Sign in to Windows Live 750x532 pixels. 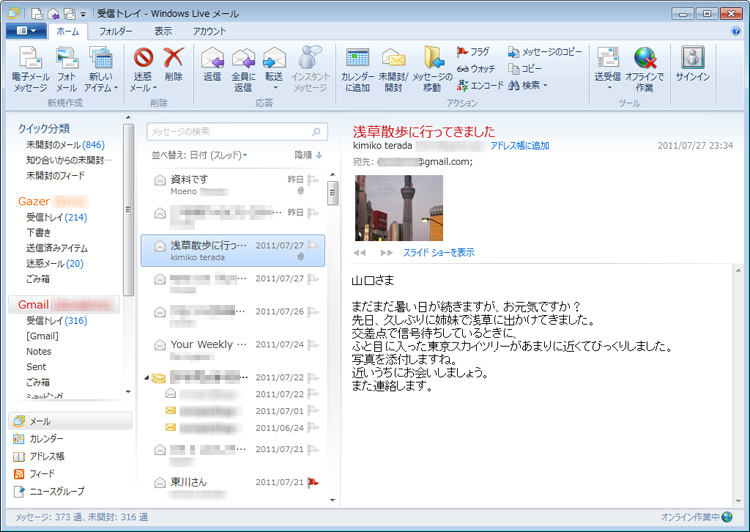(x=692, y=65)
